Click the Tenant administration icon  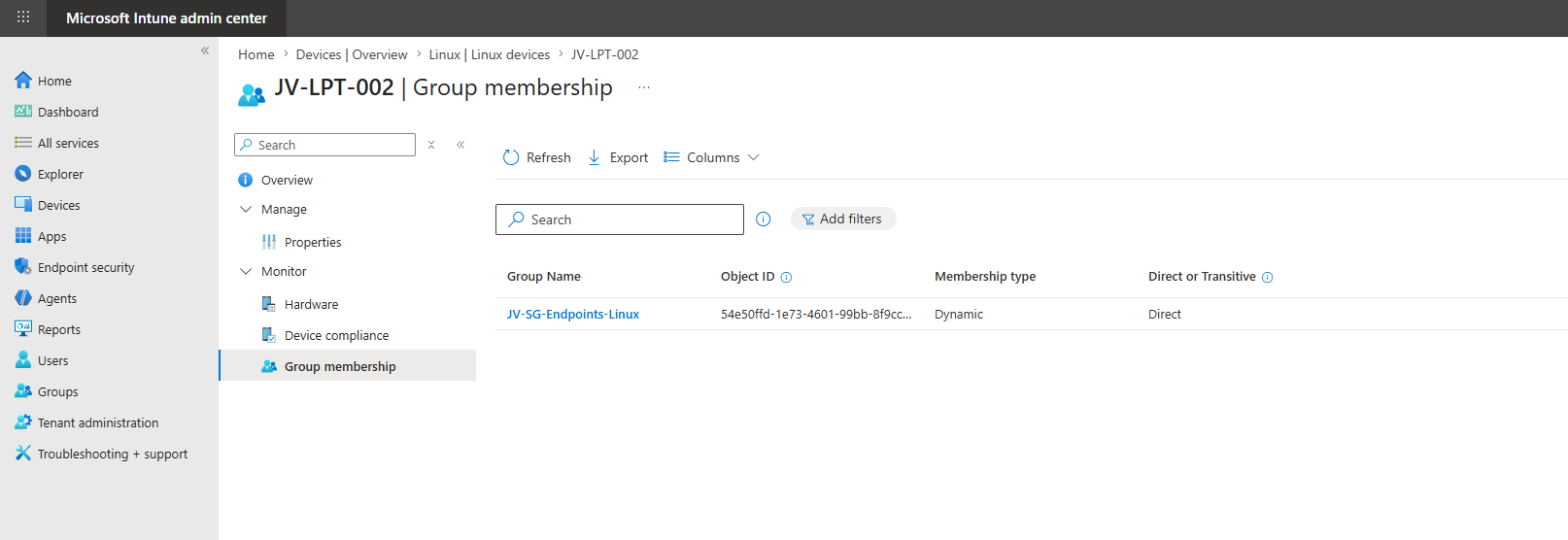[23, 422]
